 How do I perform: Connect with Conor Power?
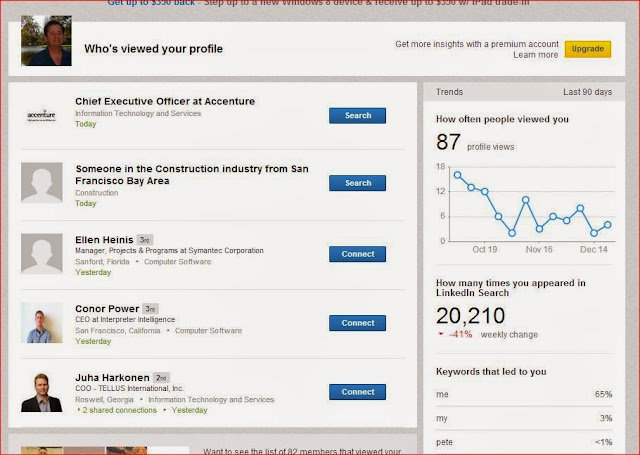(x=358, y=323)
